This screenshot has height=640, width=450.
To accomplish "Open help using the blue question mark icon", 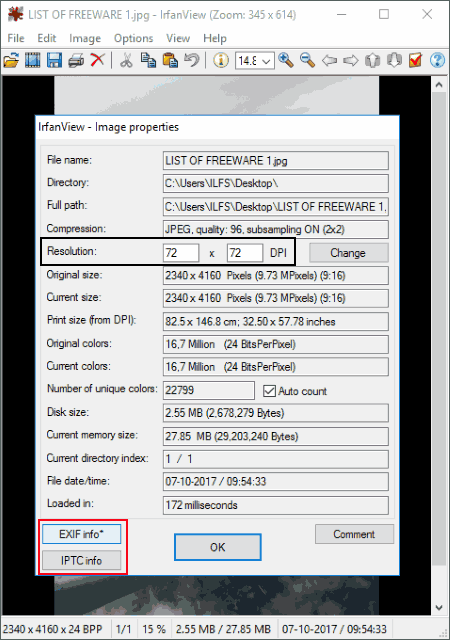I will coord(437,60).
